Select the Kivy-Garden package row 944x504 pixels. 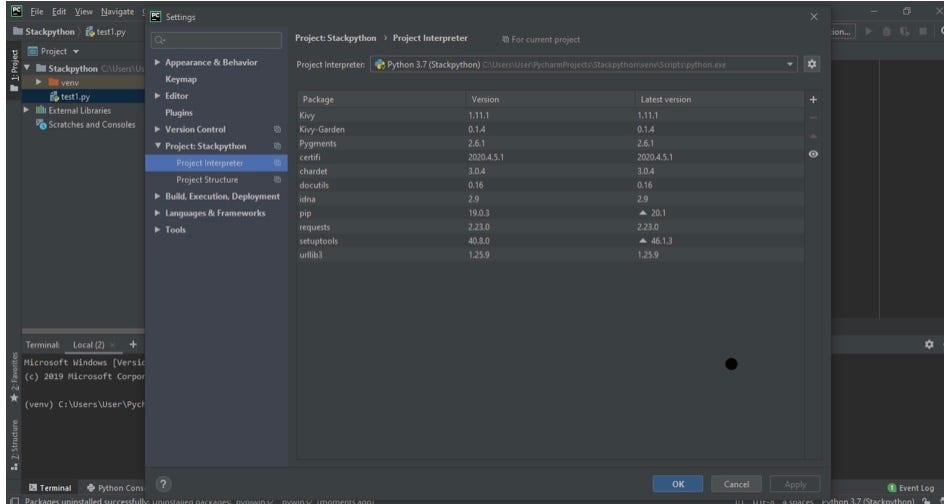coord(550,129)
